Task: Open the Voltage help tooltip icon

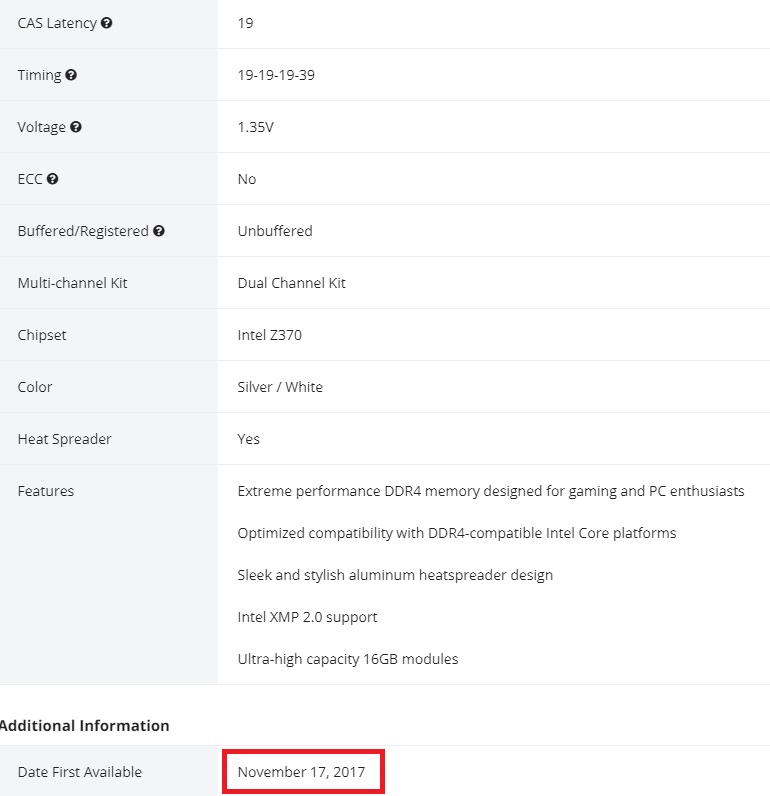Action: pyautogui.click(x=76, y=127)
